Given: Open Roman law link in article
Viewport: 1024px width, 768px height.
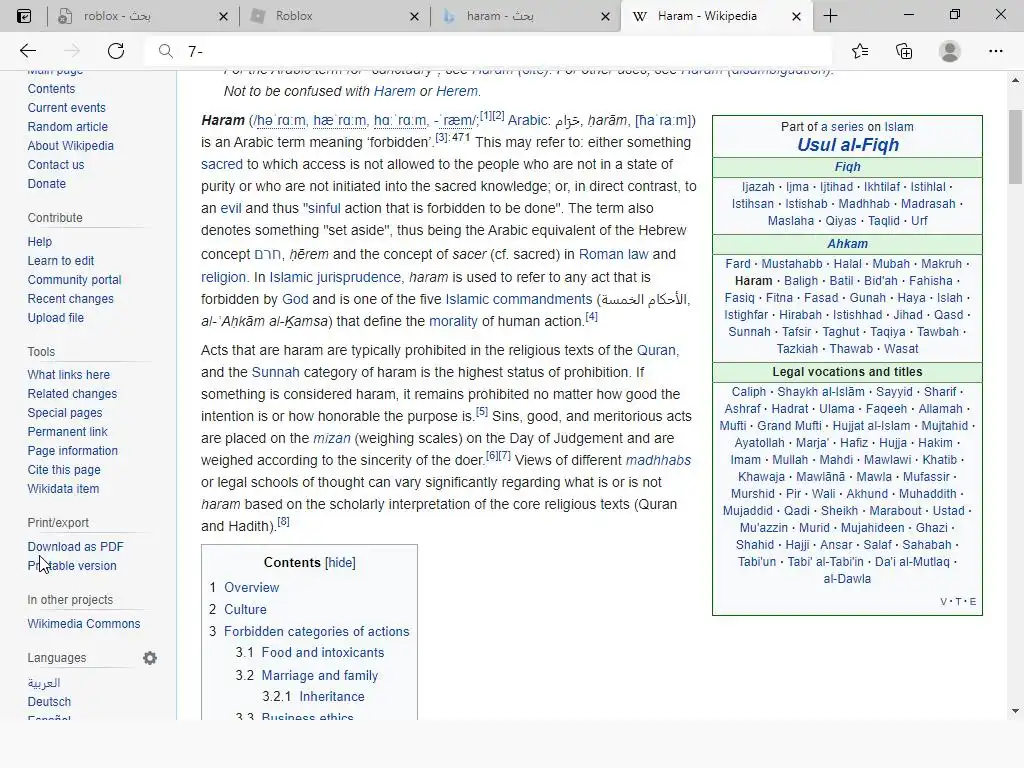Looking at the screenshot, I should pos(614,254).
